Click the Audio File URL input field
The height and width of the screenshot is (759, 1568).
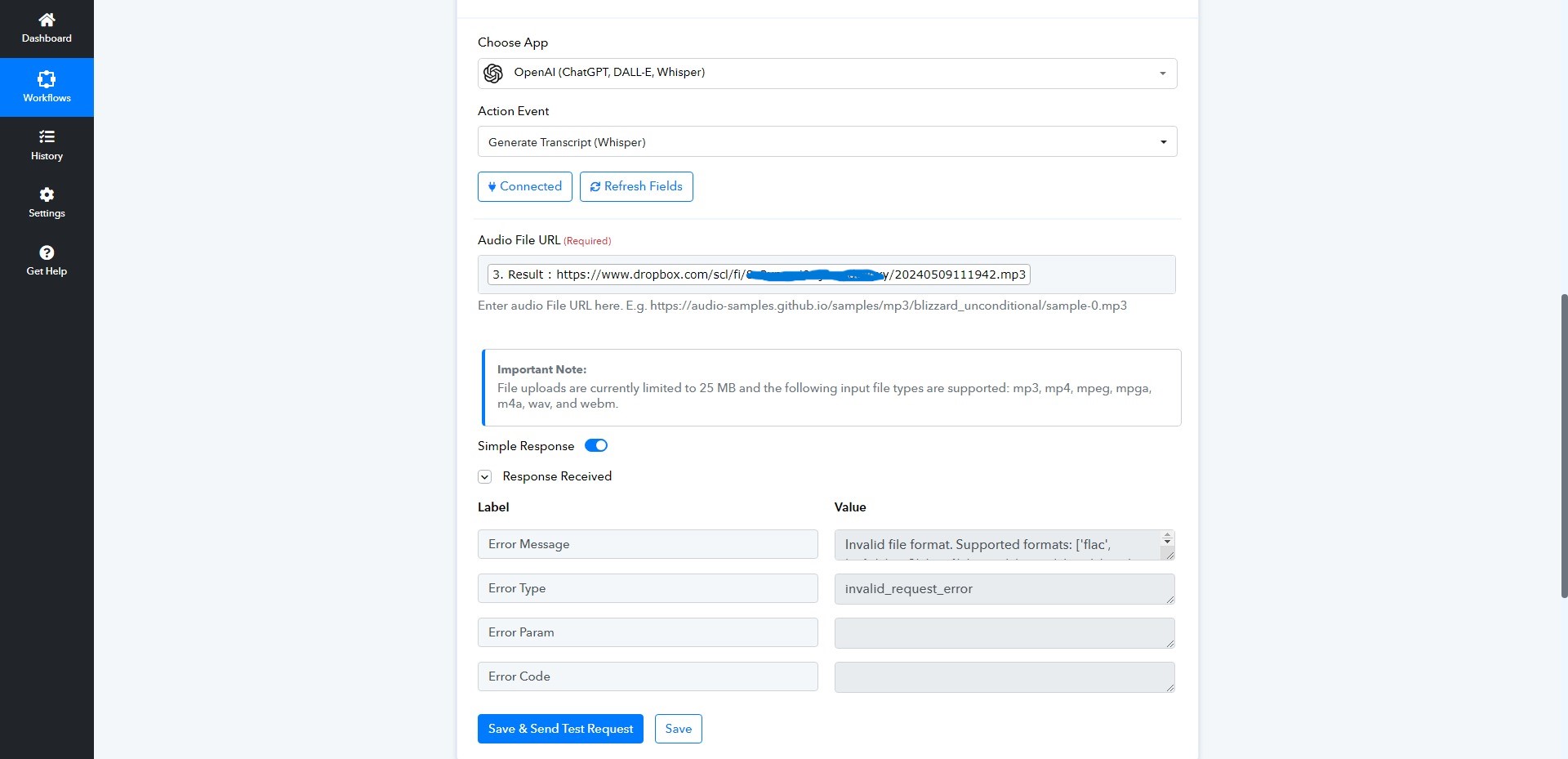coord(826,275)
